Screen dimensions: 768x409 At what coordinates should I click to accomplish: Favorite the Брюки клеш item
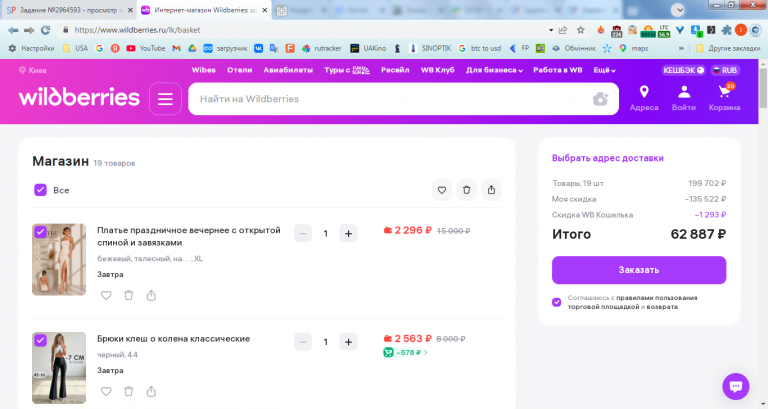pyautogui.click(x=106, y=391)
